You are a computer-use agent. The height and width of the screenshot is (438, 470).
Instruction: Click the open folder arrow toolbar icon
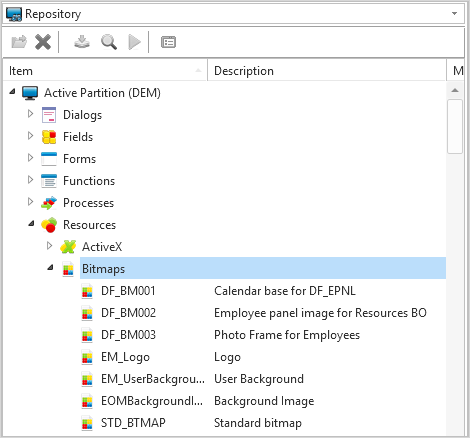click(19, 42)
